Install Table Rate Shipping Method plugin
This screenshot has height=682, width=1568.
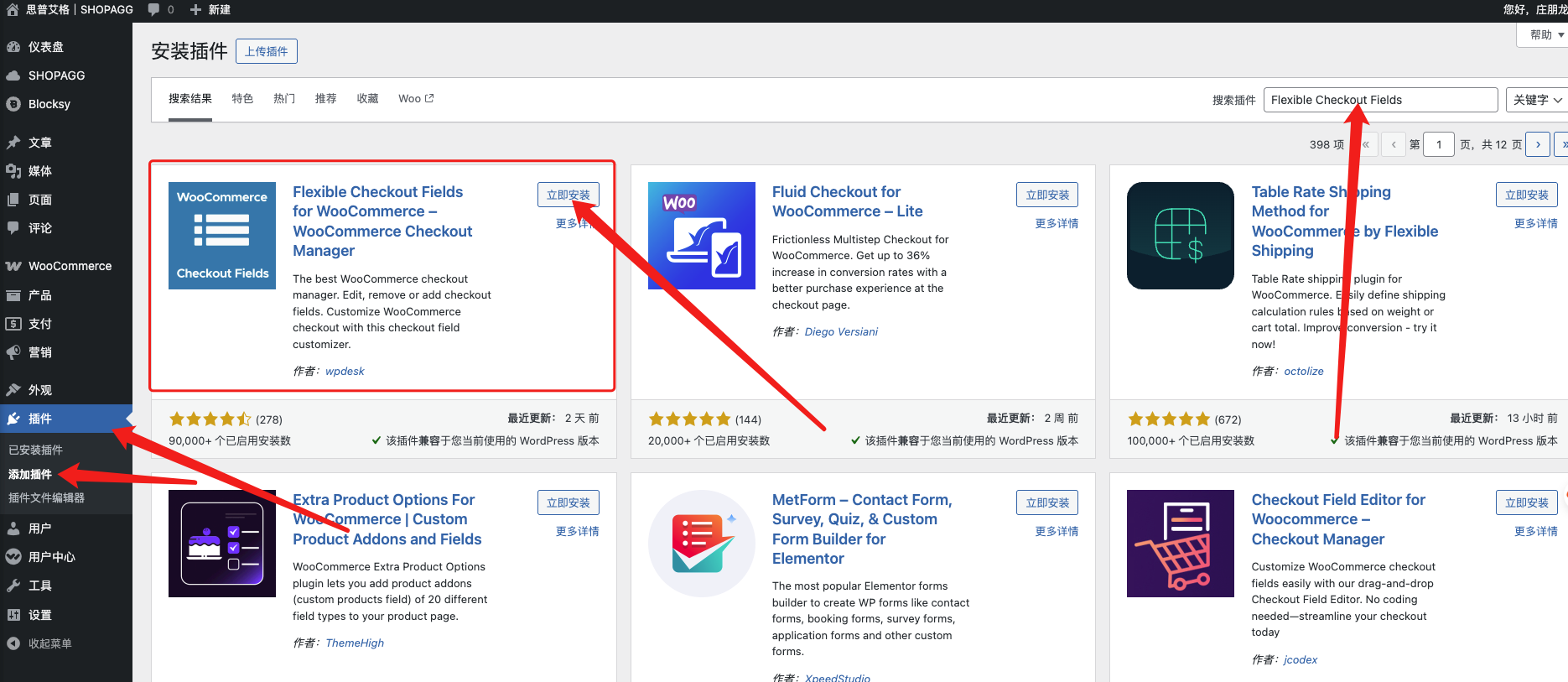(1527, 195)
